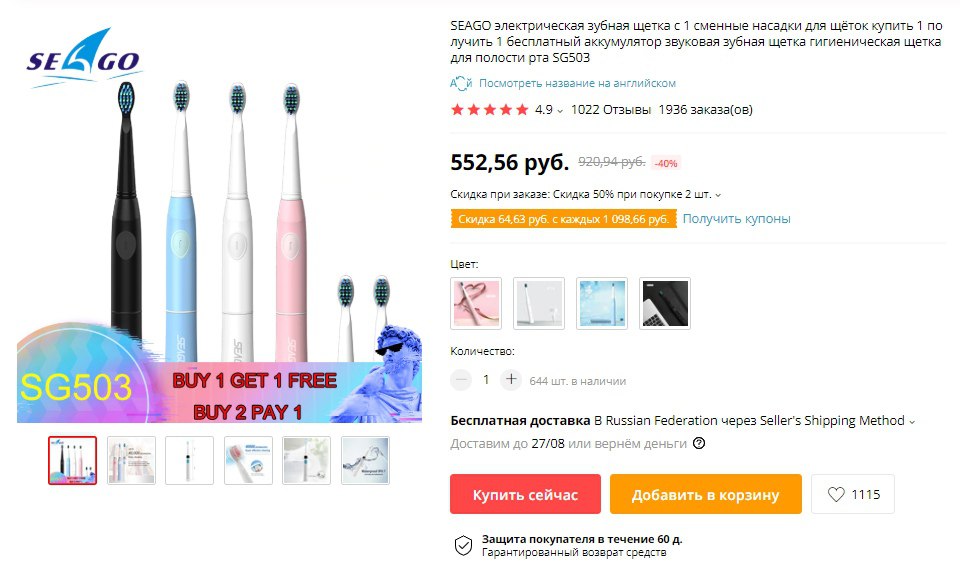Expand the 4.9 rating breakdown chevron
The width and height of the screenshot is (960, 581).
pos(560,111)
